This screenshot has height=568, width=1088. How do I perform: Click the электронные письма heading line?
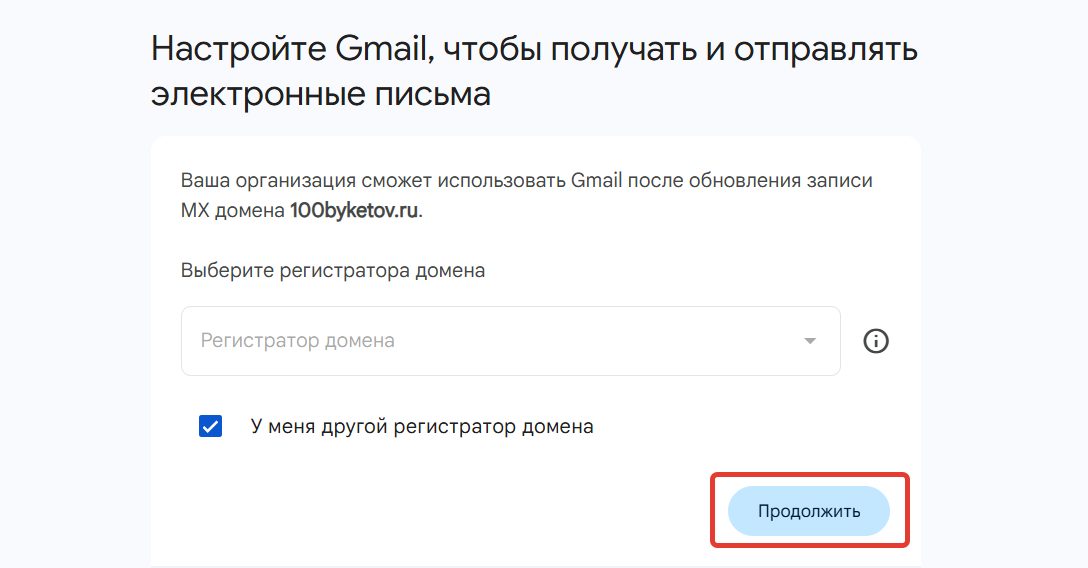321,94
